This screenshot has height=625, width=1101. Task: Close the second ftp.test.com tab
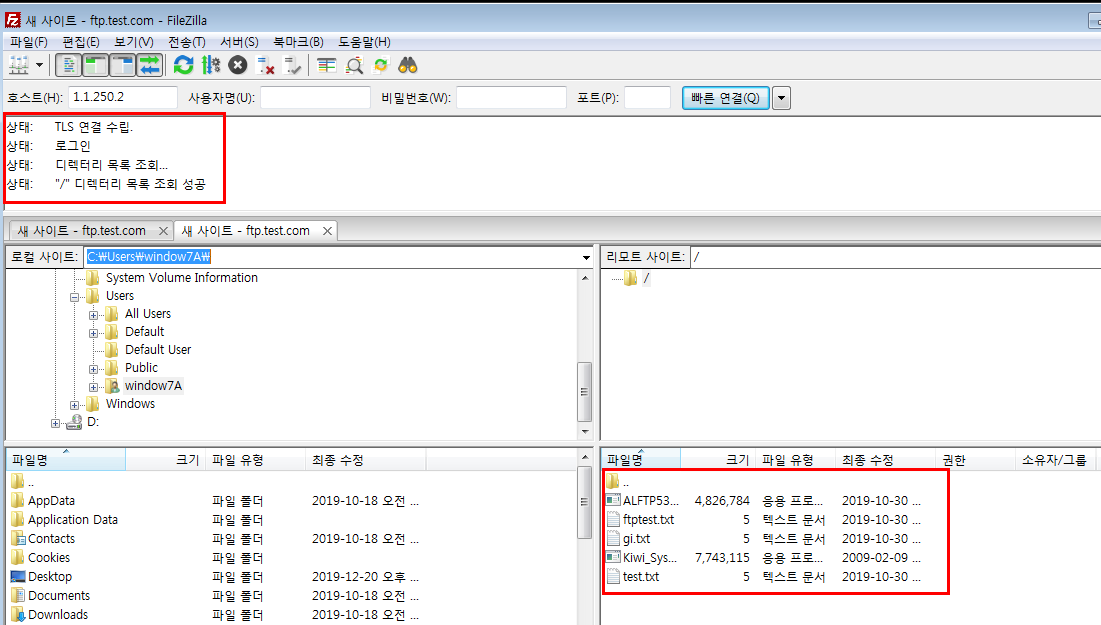point(327,230)
